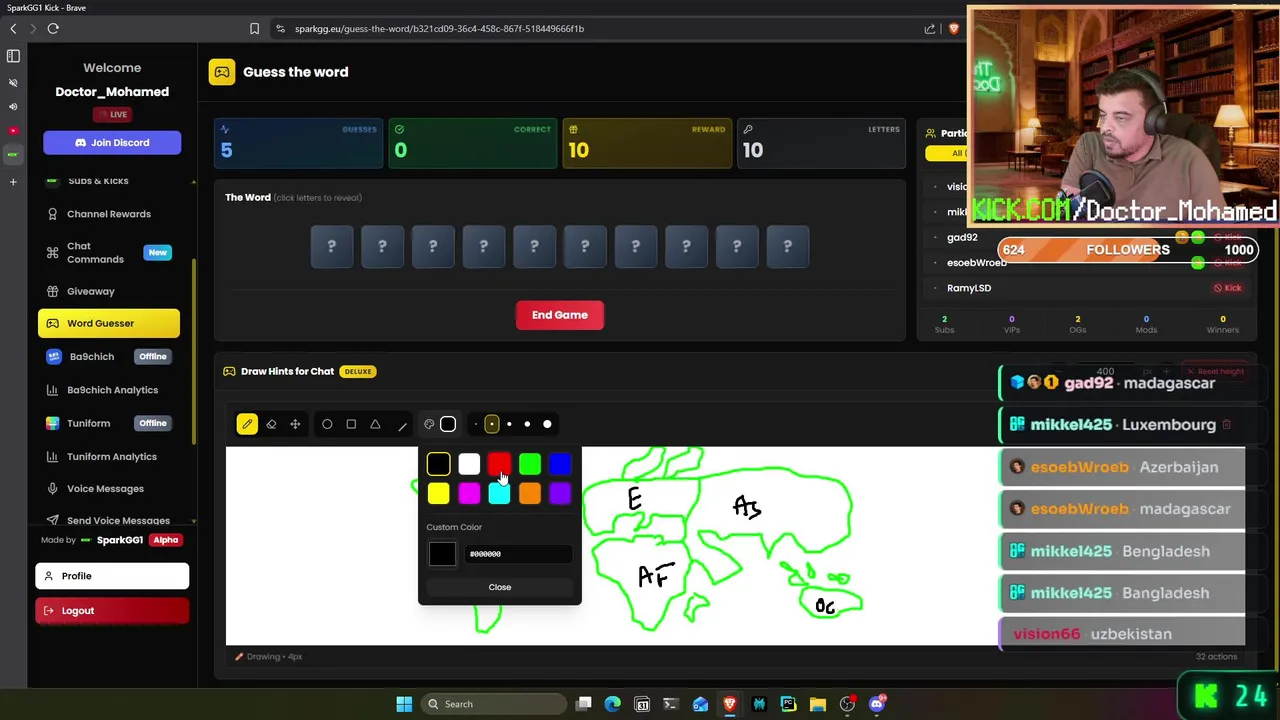
Task: Pick the magenta color swatch
Action: tap(469, 493)
